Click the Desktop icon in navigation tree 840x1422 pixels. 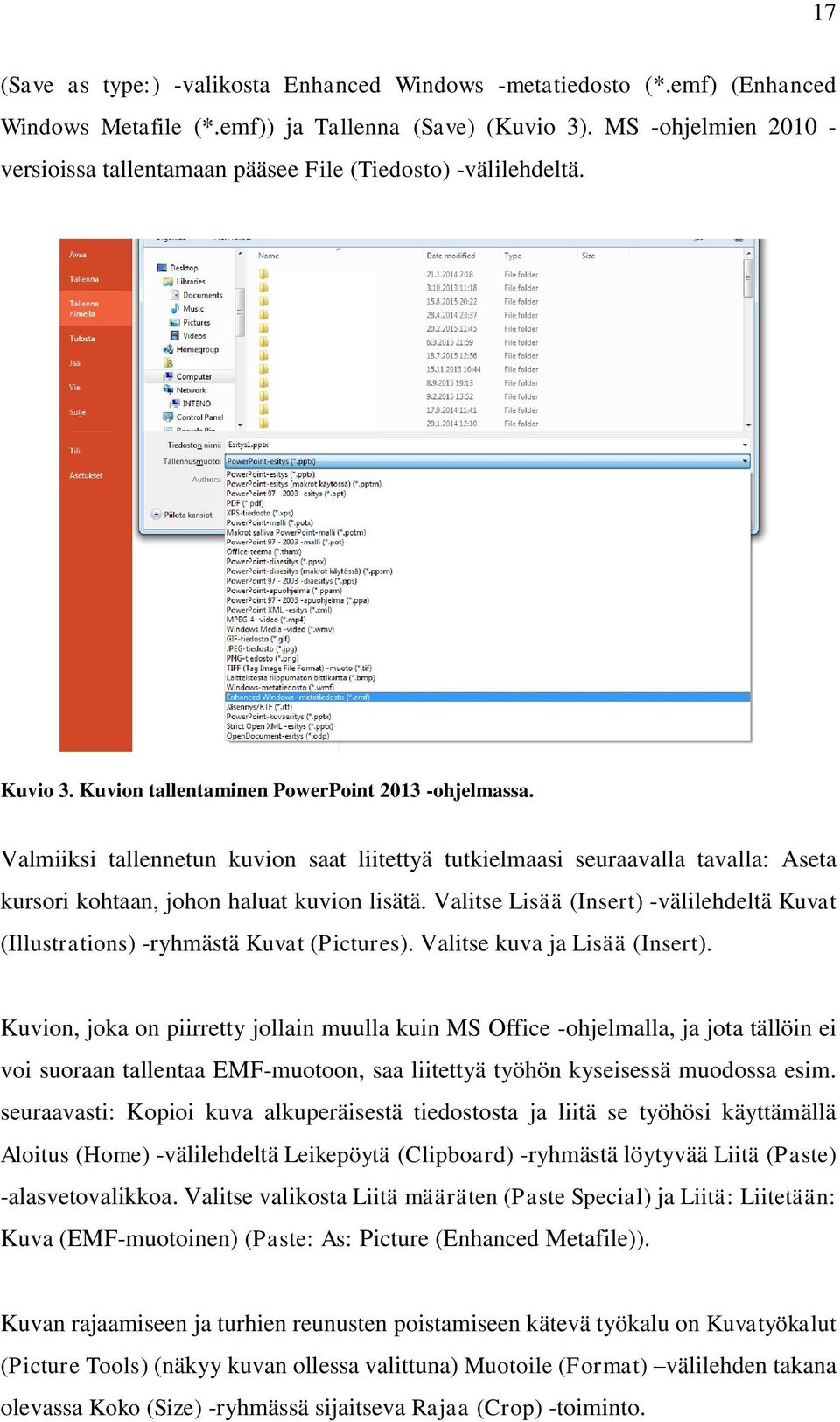point(162,268)
